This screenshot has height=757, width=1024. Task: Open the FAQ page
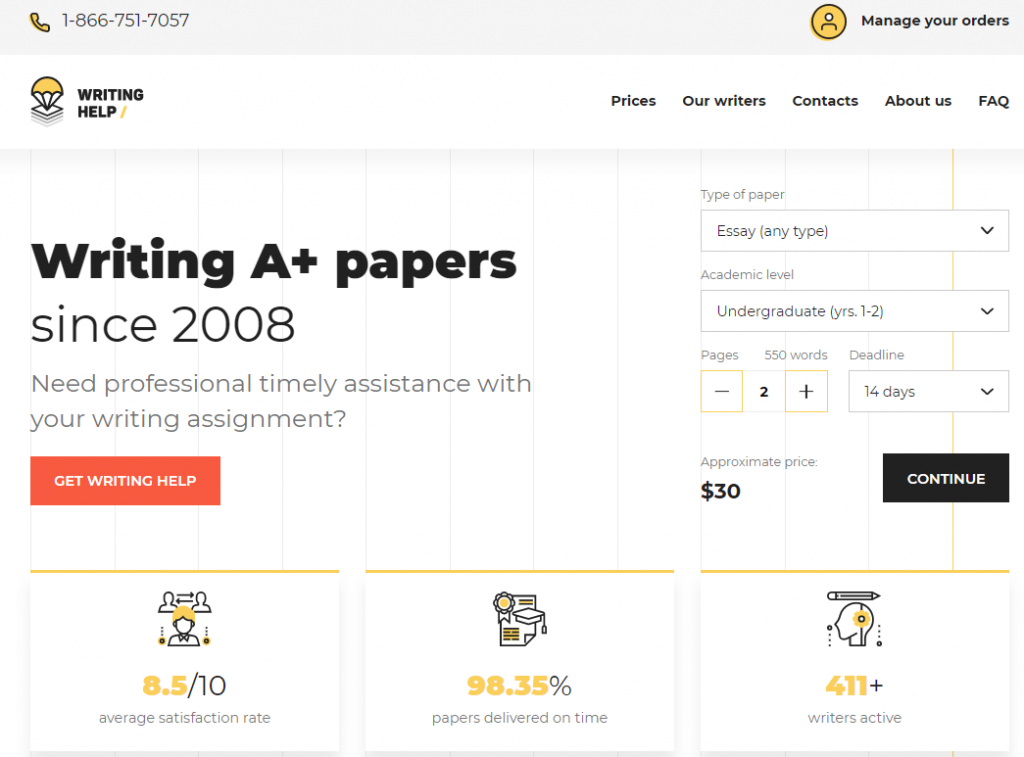[993, 101]
